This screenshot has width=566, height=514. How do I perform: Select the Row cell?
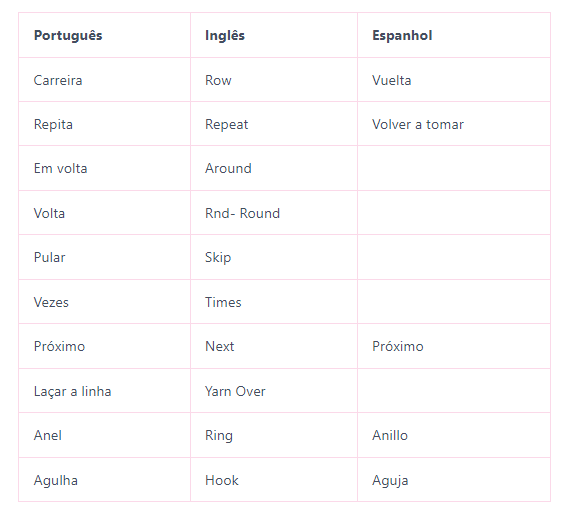tap(274, 80)
